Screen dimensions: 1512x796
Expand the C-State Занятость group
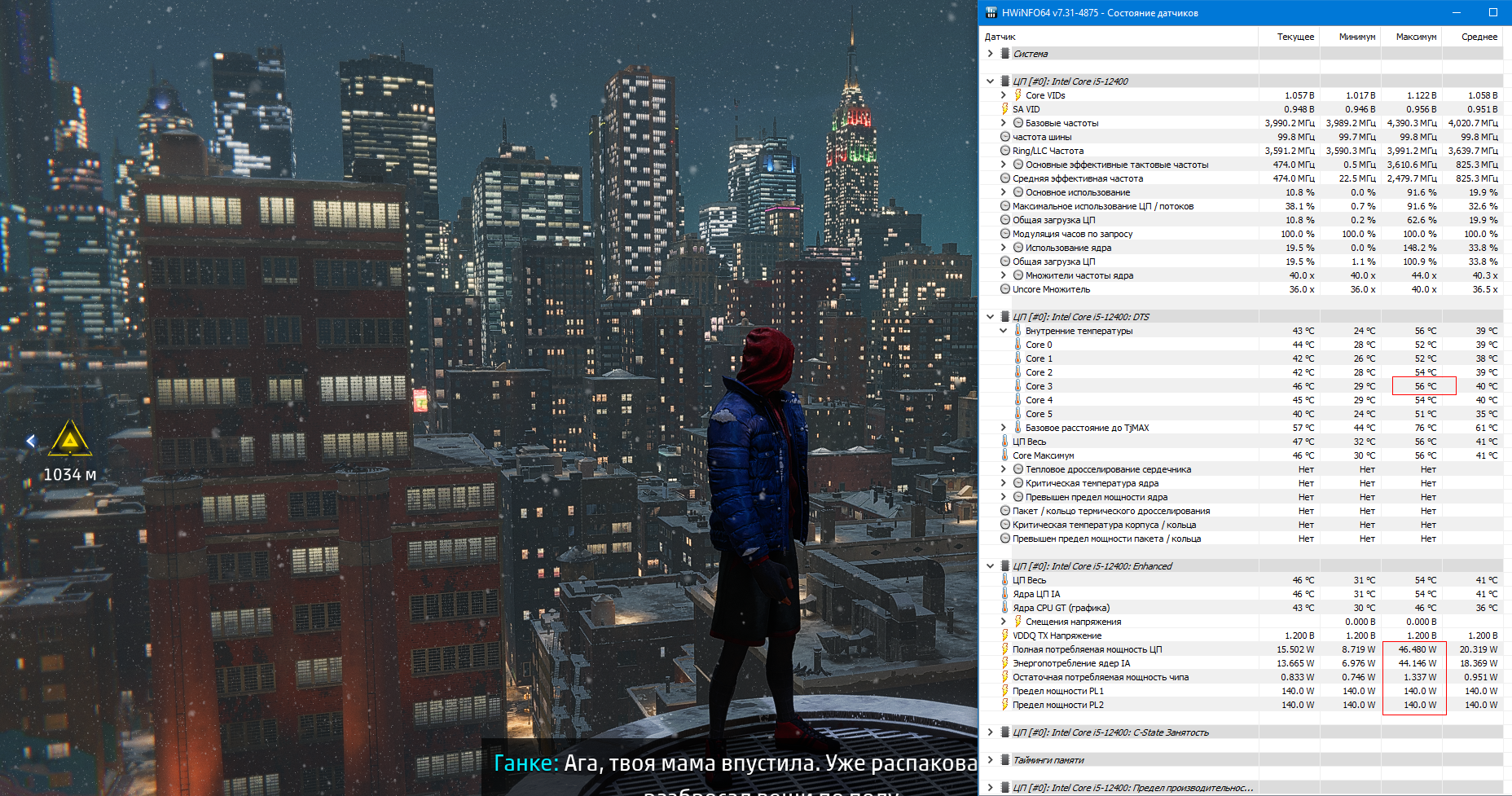pos(991,732)
